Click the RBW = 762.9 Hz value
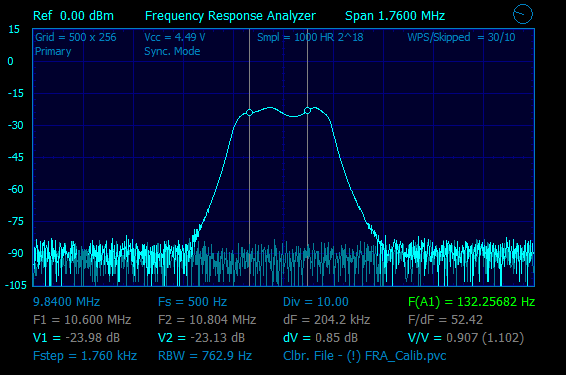This screenshot has width=566, height=375. 205,356
